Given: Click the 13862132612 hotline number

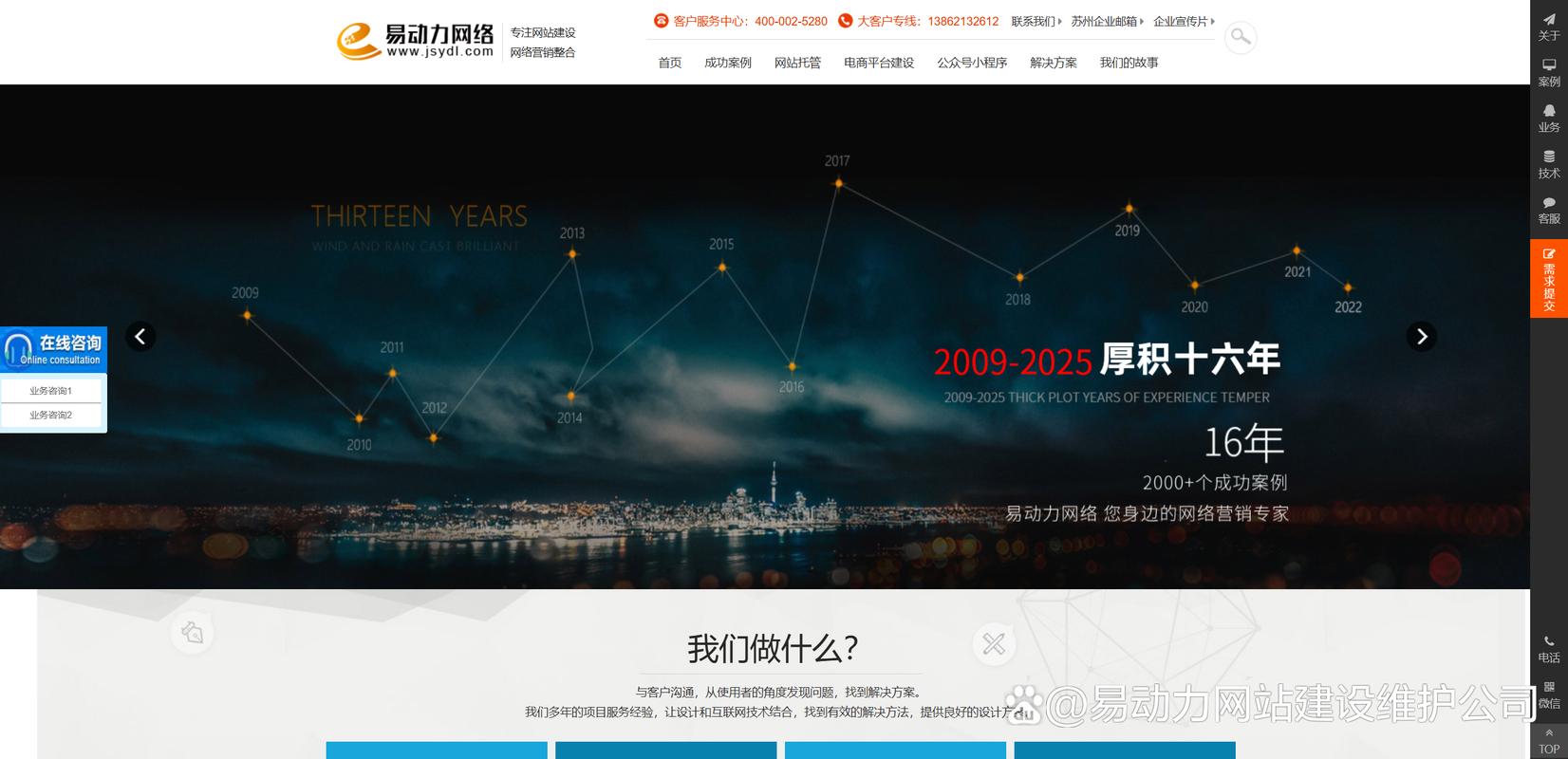Looking at the screenshot, I should tap(963, 21).
